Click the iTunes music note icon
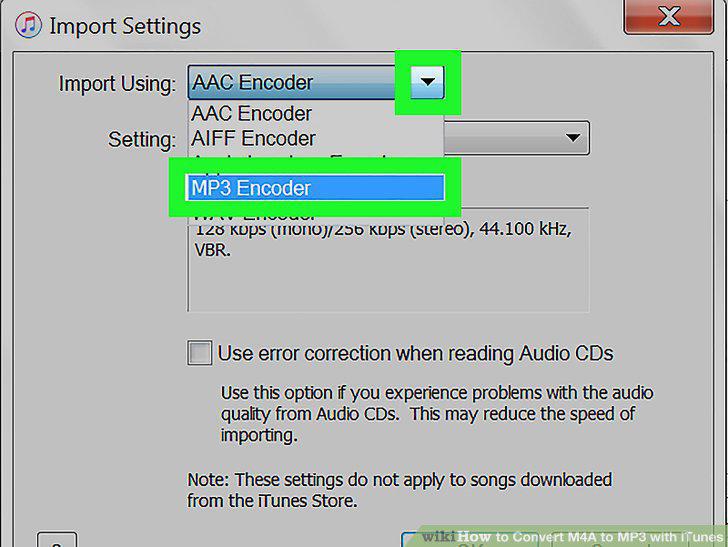728x547 pixels. [28, 24]
